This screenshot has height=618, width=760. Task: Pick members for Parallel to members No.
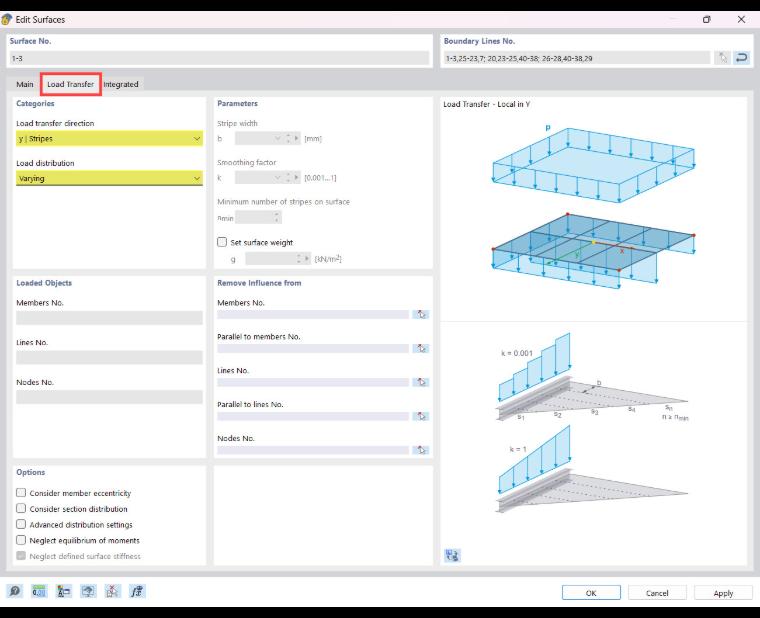pyautogui.click(x=421, y=349)
